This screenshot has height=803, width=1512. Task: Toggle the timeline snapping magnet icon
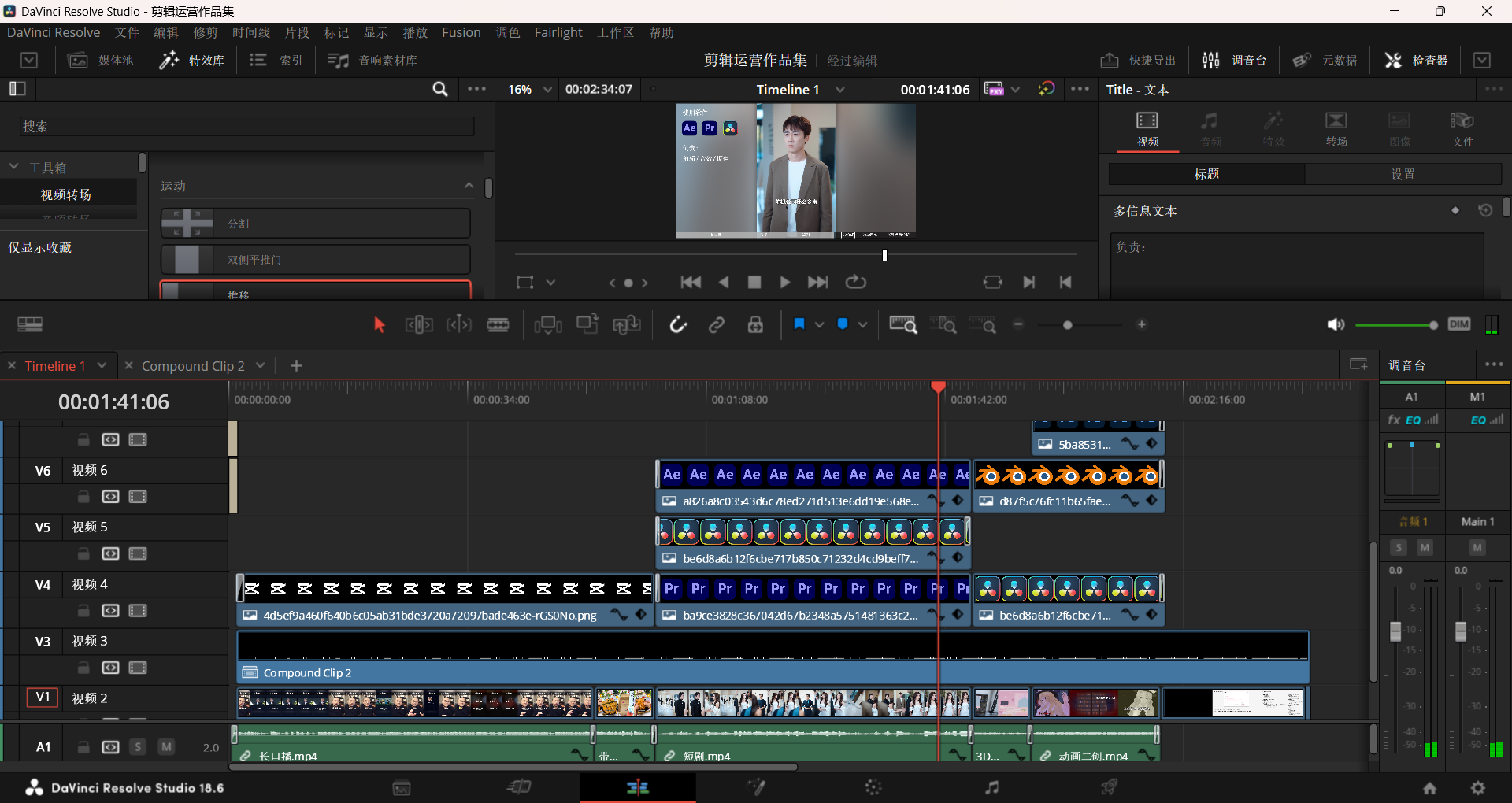678,325
